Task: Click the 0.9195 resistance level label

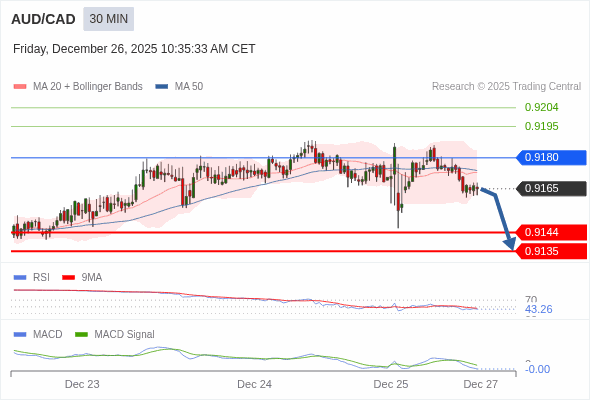Action: point(541,126)
